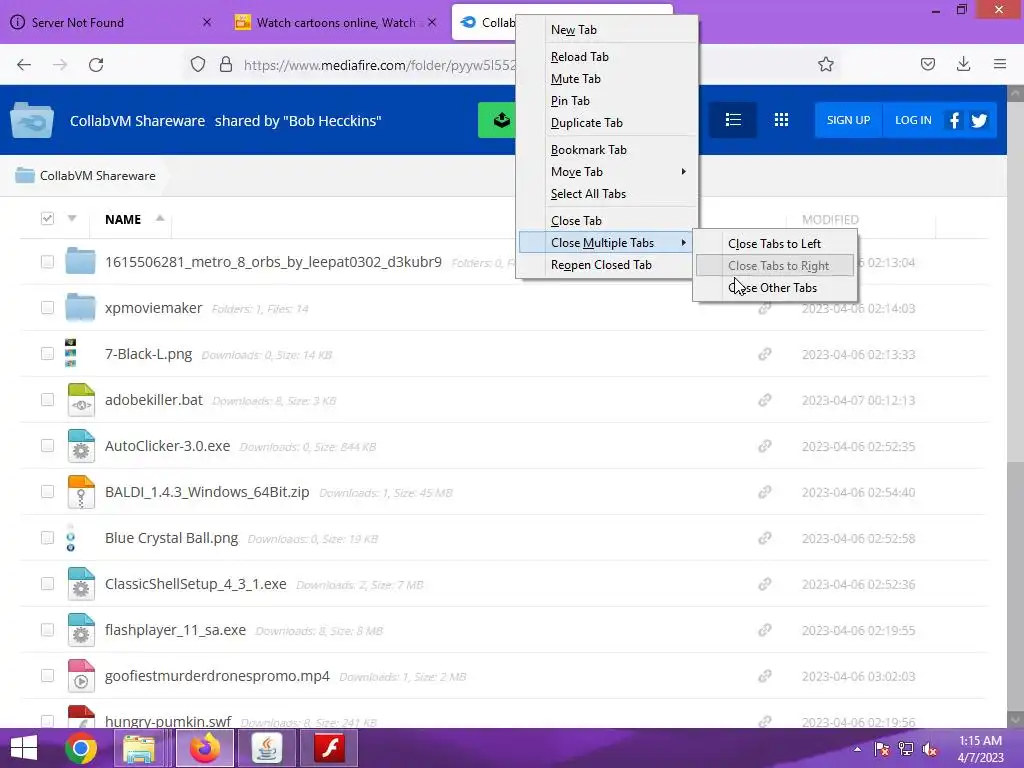Reload the page with the refresh icon
1024x768 pixels.
96,65
